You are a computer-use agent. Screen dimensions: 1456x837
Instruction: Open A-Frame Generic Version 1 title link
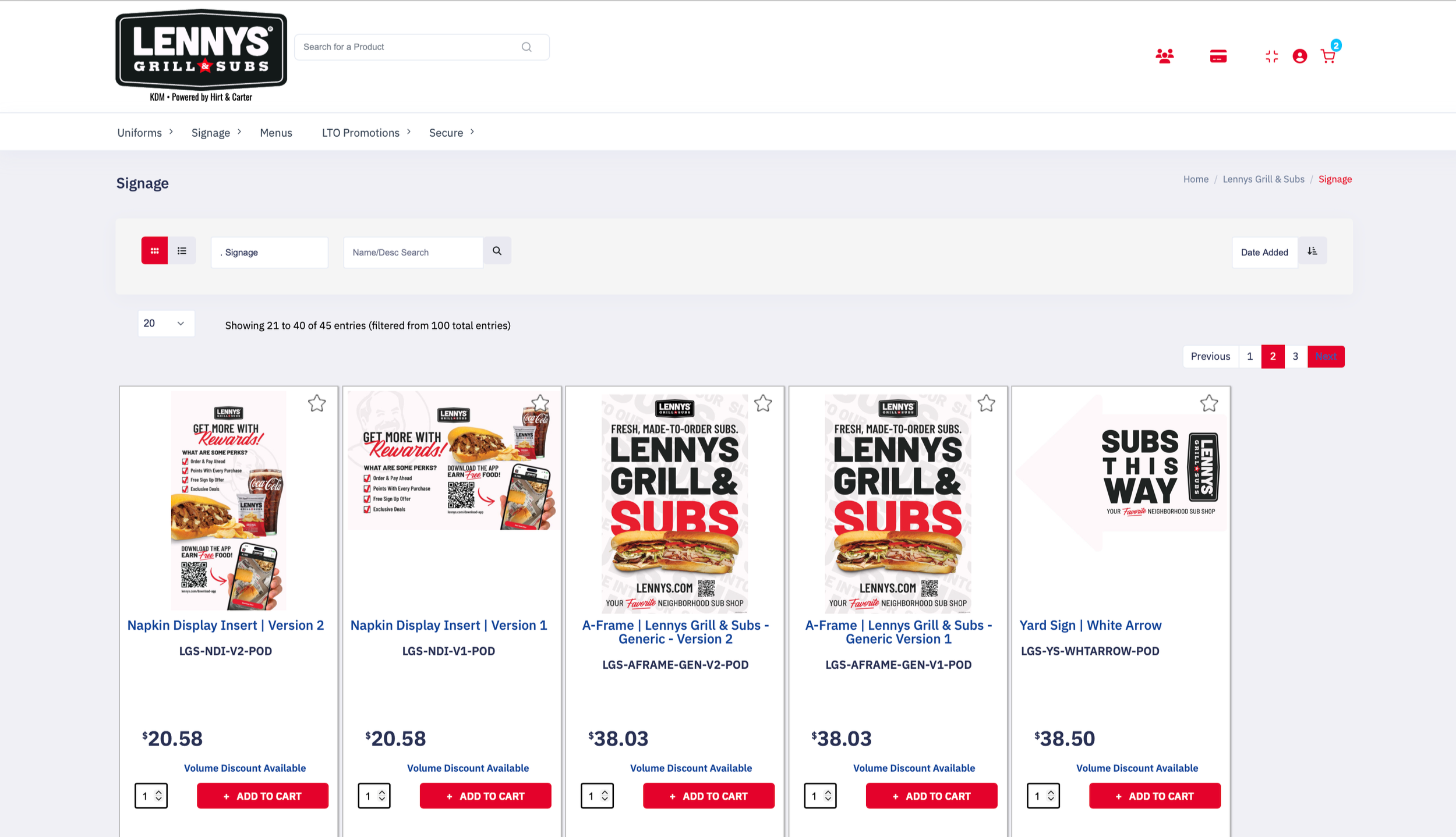click(899, 632)
